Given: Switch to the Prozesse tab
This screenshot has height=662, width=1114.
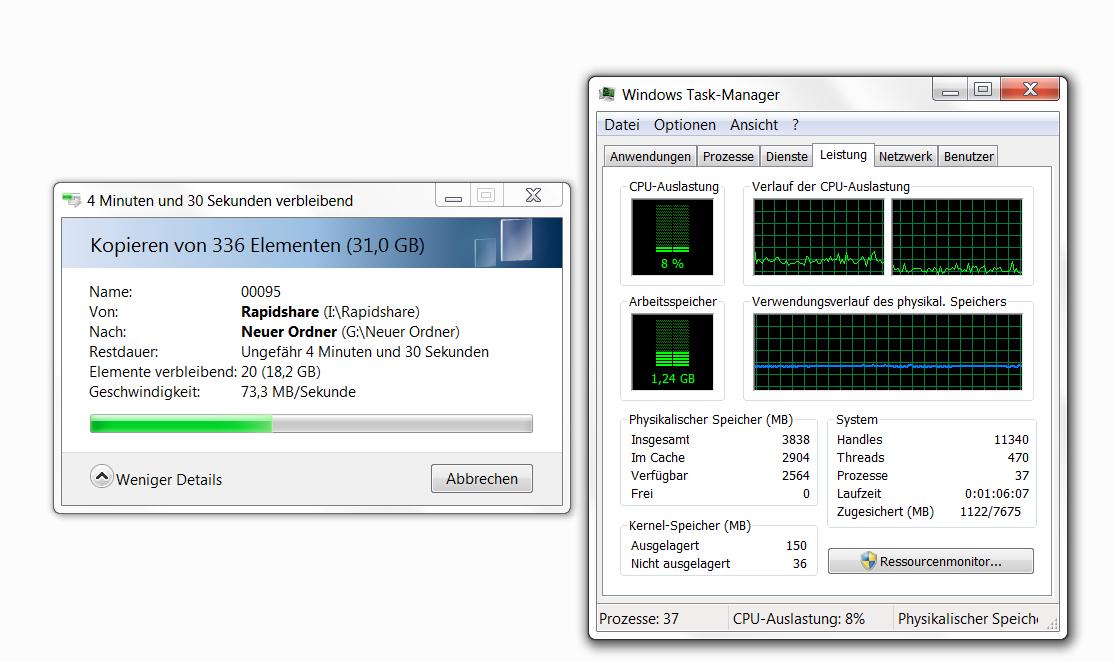Looking at the screenshot, I should pyautogui.click(x=728, y=156).
